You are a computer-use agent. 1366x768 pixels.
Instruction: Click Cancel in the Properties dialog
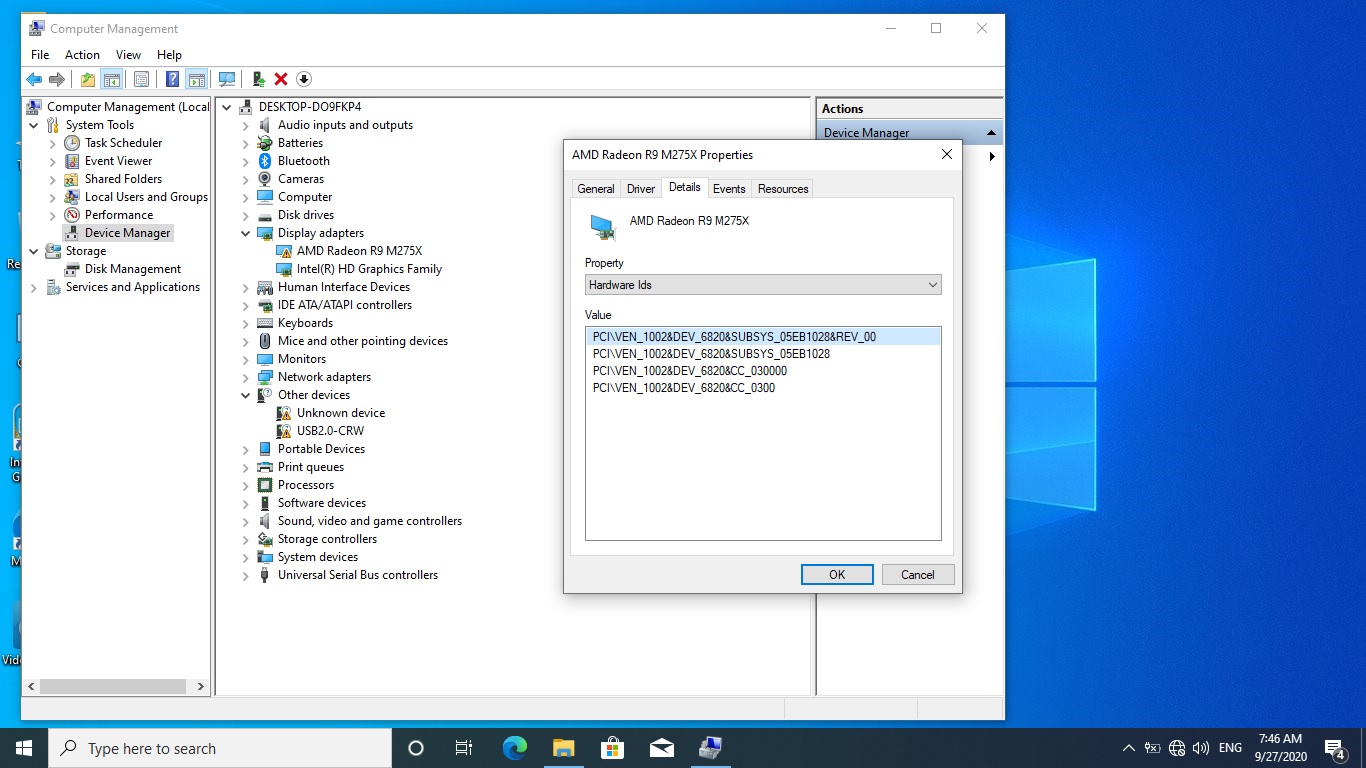(x=917, y=574)
